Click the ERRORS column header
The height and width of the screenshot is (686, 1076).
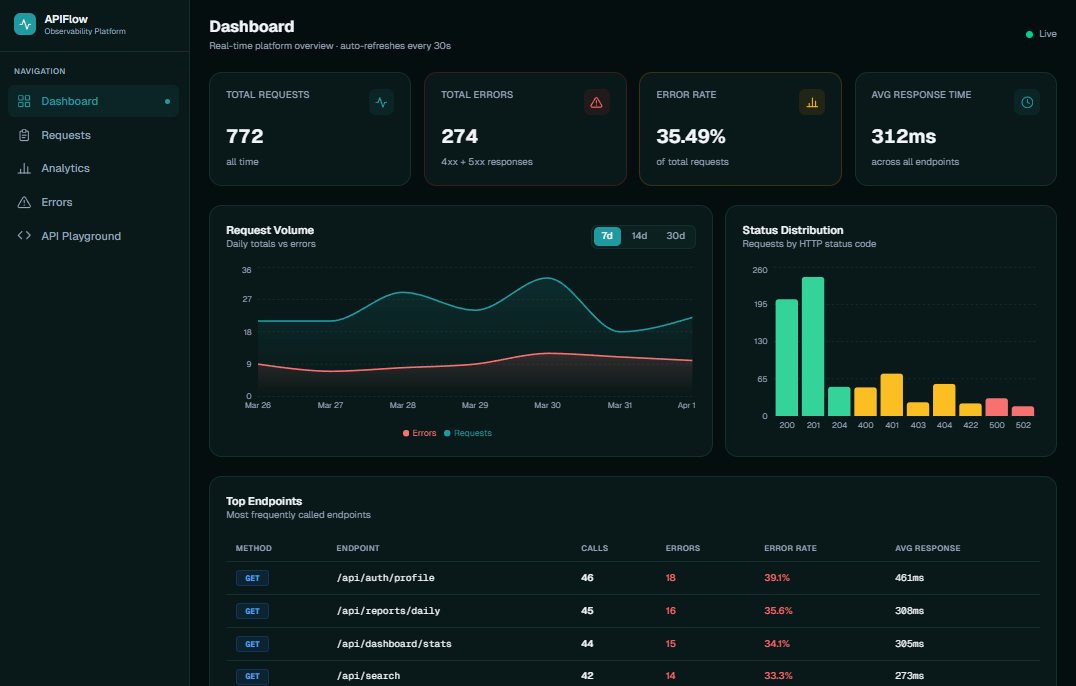coord(683,548)
